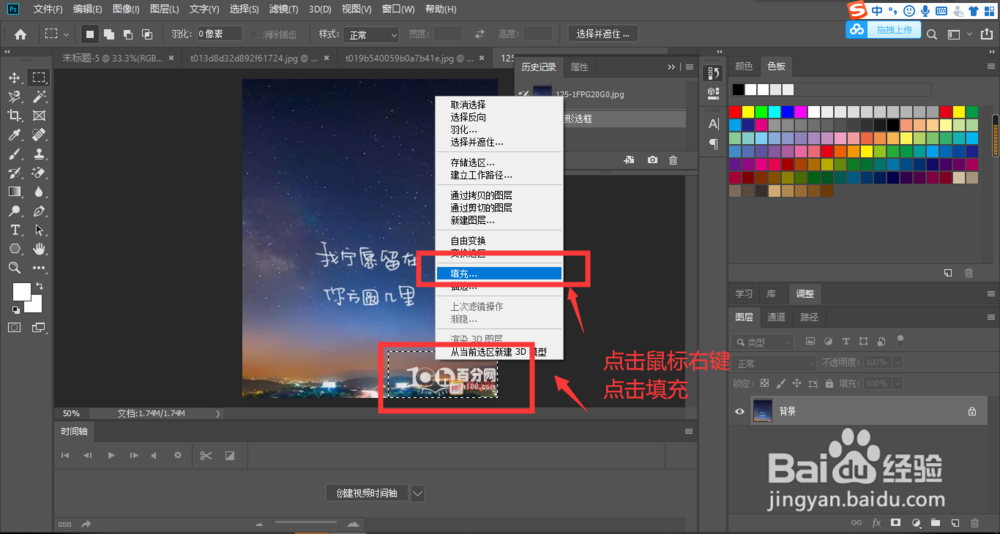Expand dropdown next to 创建视频时间轴
The image size is (1000, 534).
418,493
